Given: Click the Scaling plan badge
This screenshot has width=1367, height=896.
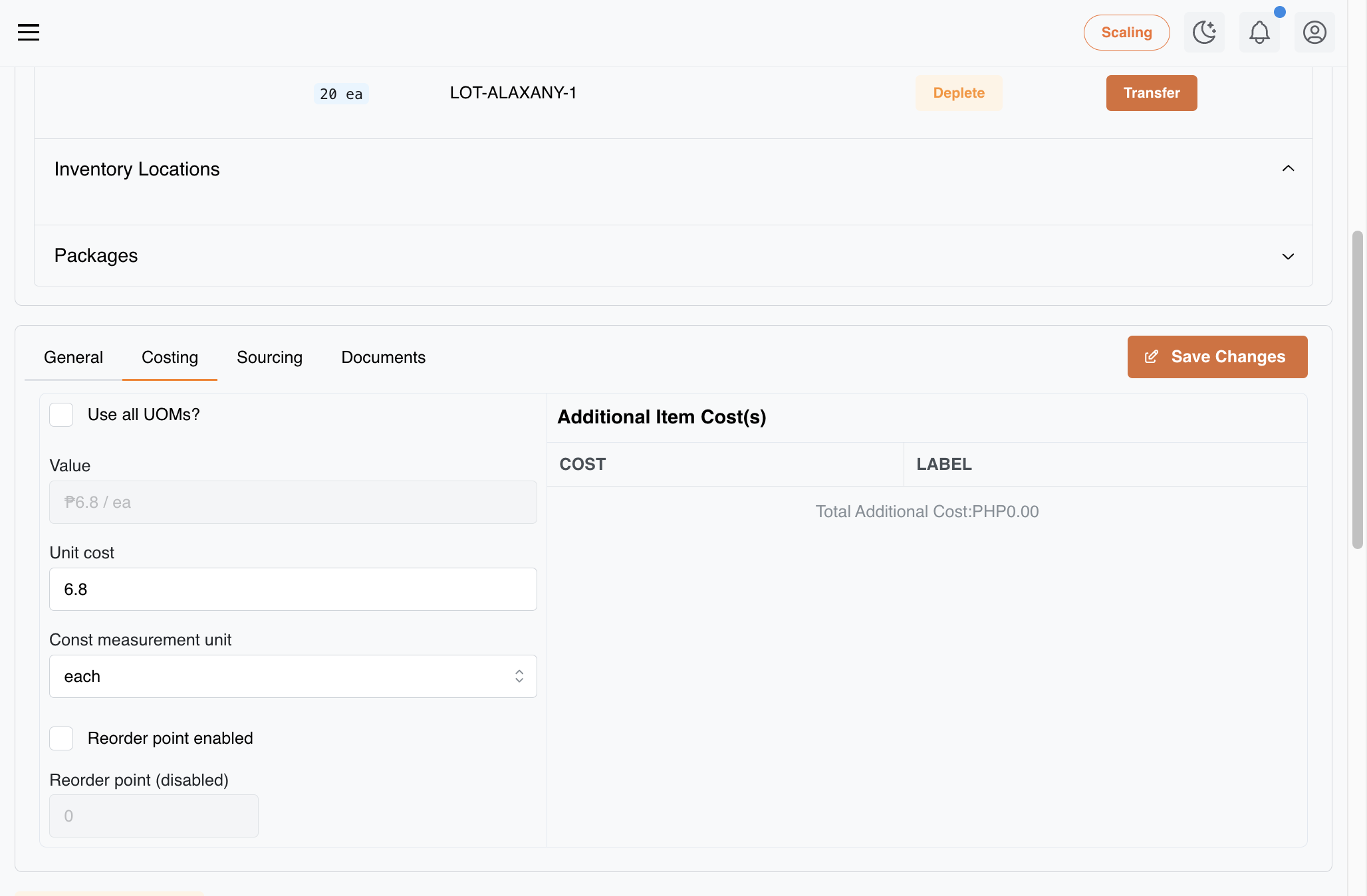Looking at the screenshot, I should (x=1126, y=32).
